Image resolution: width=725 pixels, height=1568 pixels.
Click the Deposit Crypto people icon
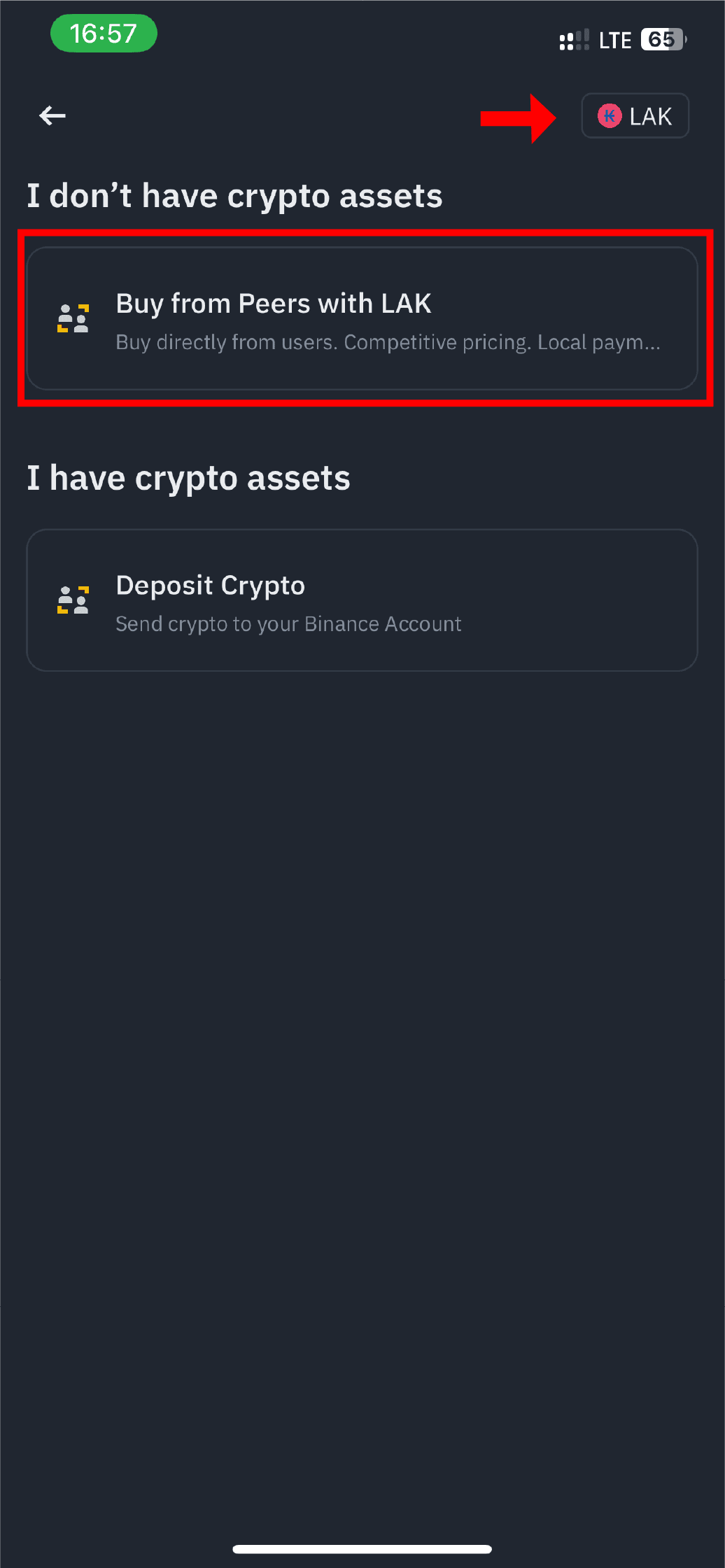73,600
